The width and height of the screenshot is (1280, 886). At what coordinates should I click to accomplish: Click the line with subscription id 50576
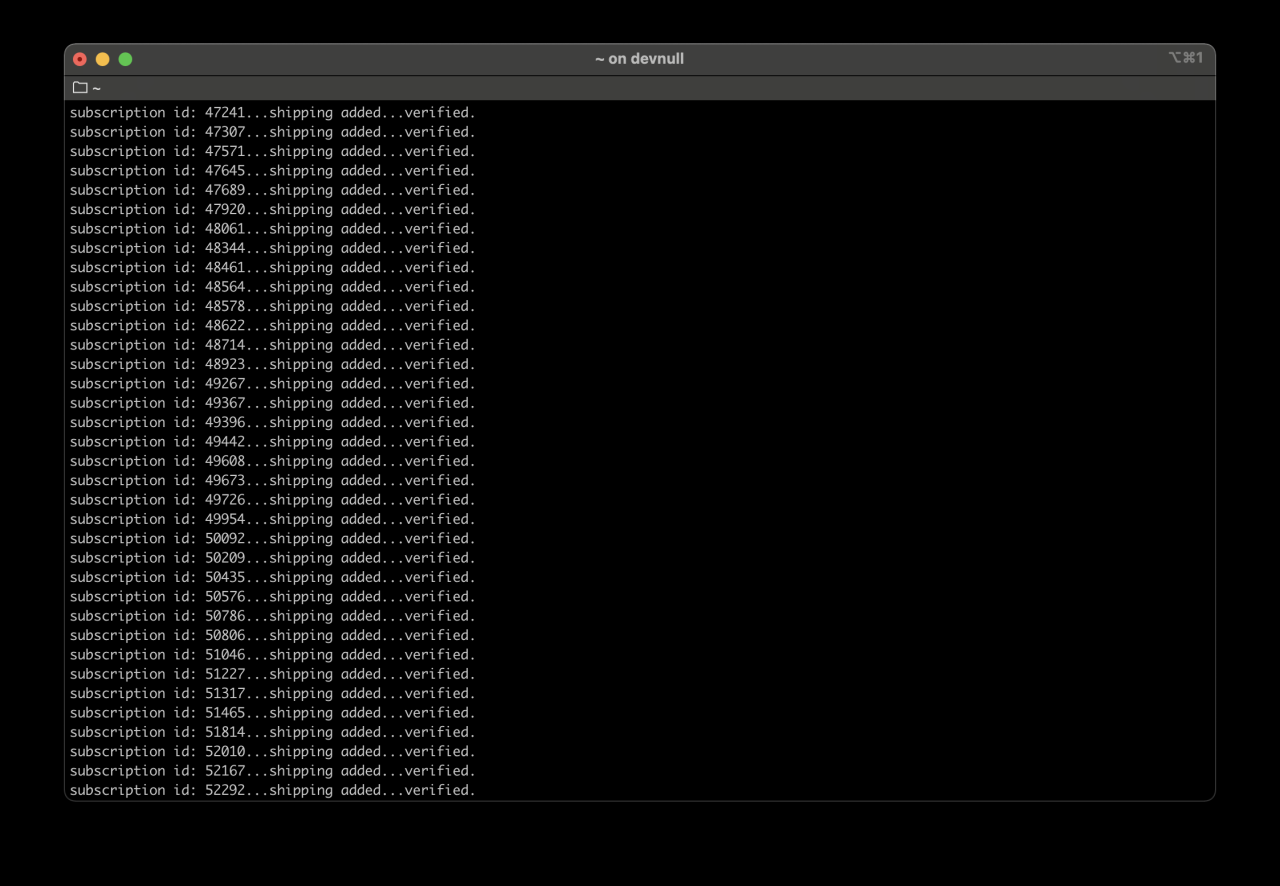(x=273, y=596)
